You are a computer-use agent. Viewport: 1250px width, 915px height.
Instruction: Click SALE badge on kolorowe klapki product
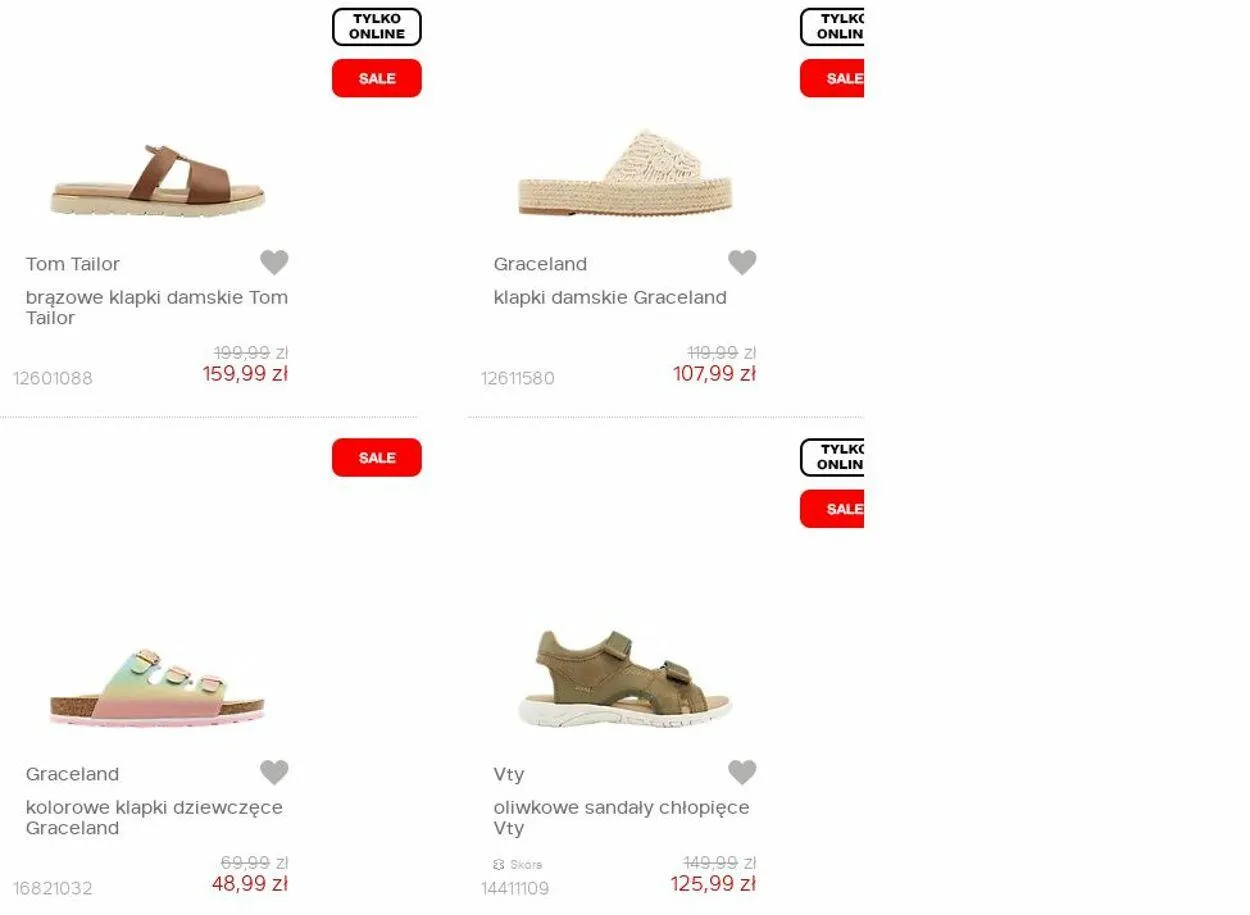[377, 457]
